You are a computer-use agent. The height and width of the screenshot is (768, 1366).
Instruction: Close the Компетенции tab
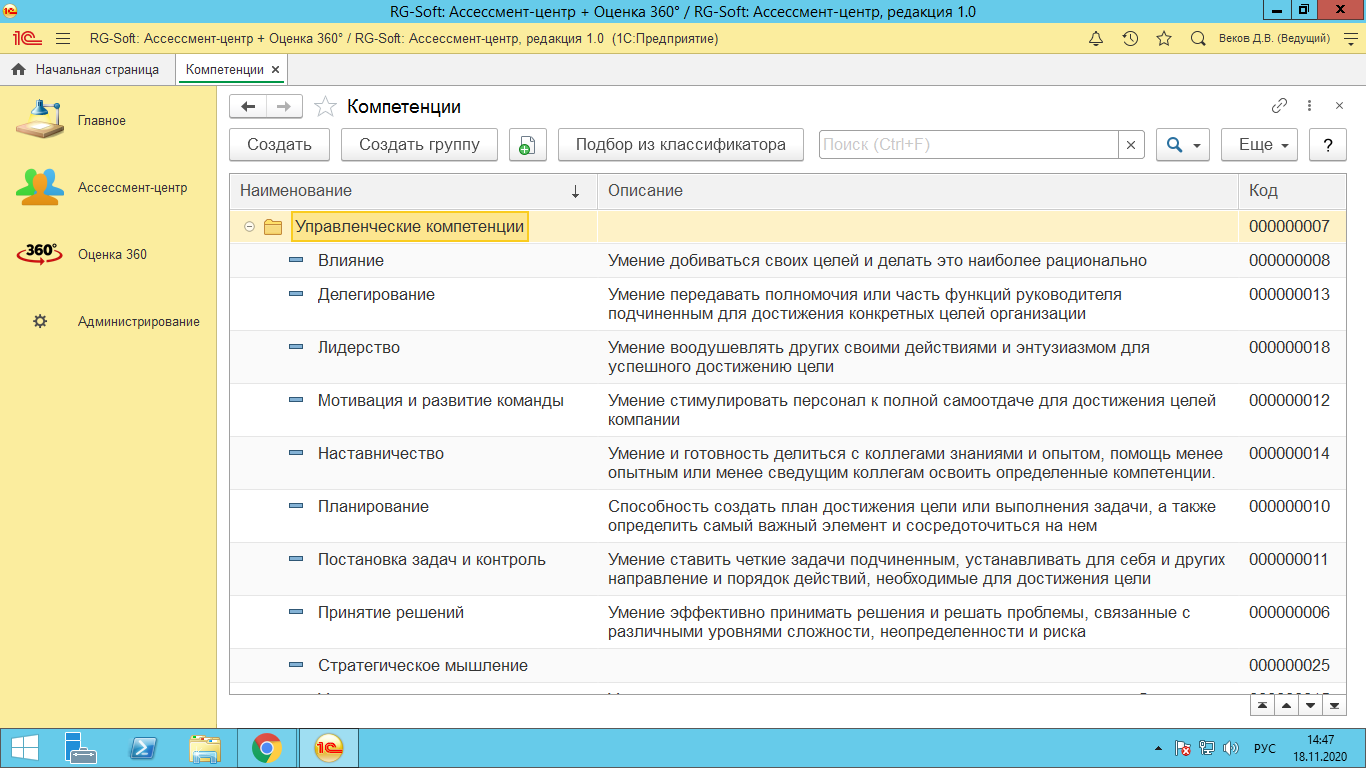[x=276, y=70]
